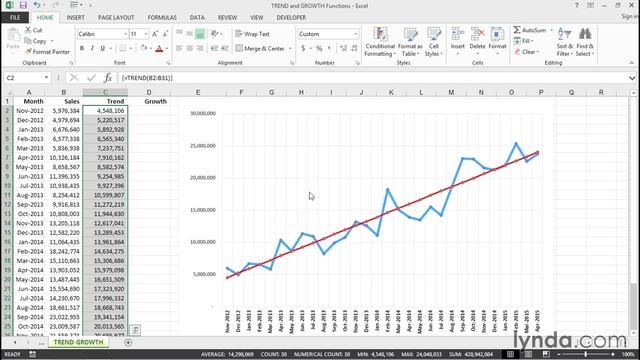The width and height of the screenshot is (640, 360).
Task: Open Sort & Filter options
Action: point(564,42)
